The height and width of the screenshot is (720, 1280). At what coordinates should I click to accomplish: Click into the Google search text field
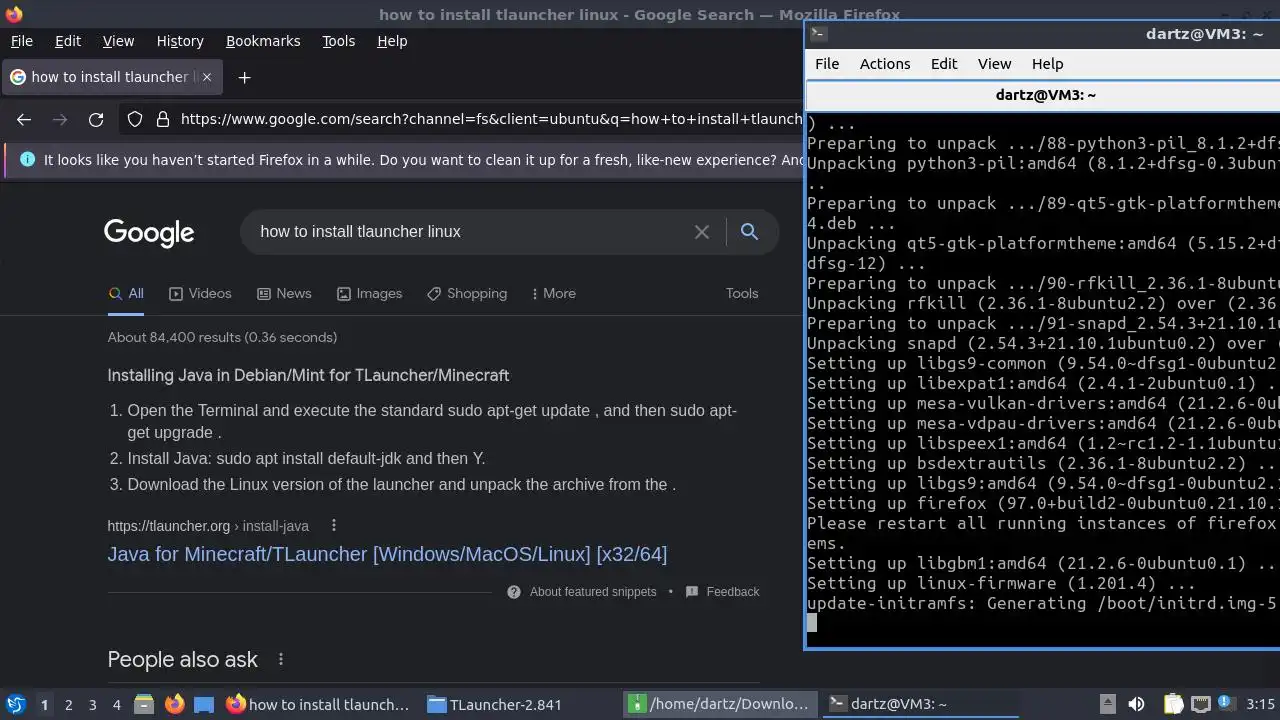470,232
